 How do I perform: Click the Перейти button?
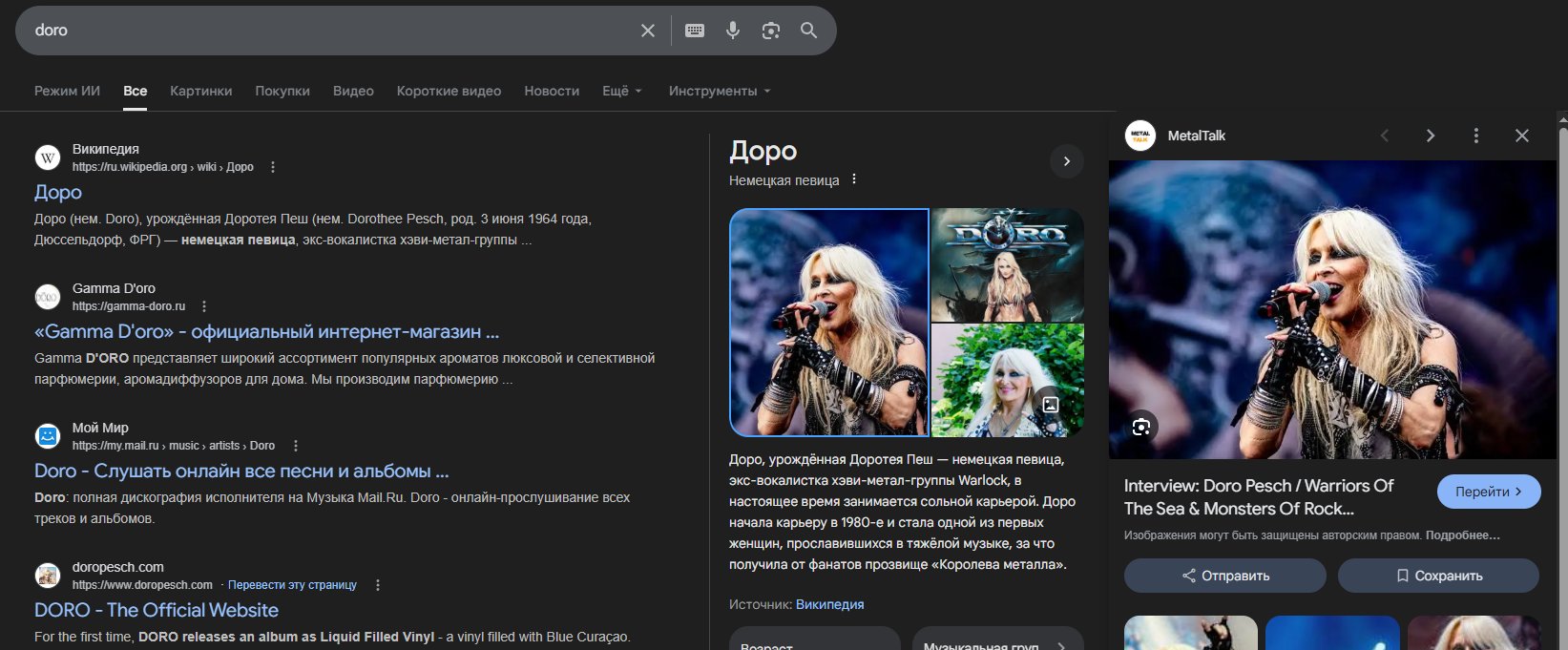1488,492
